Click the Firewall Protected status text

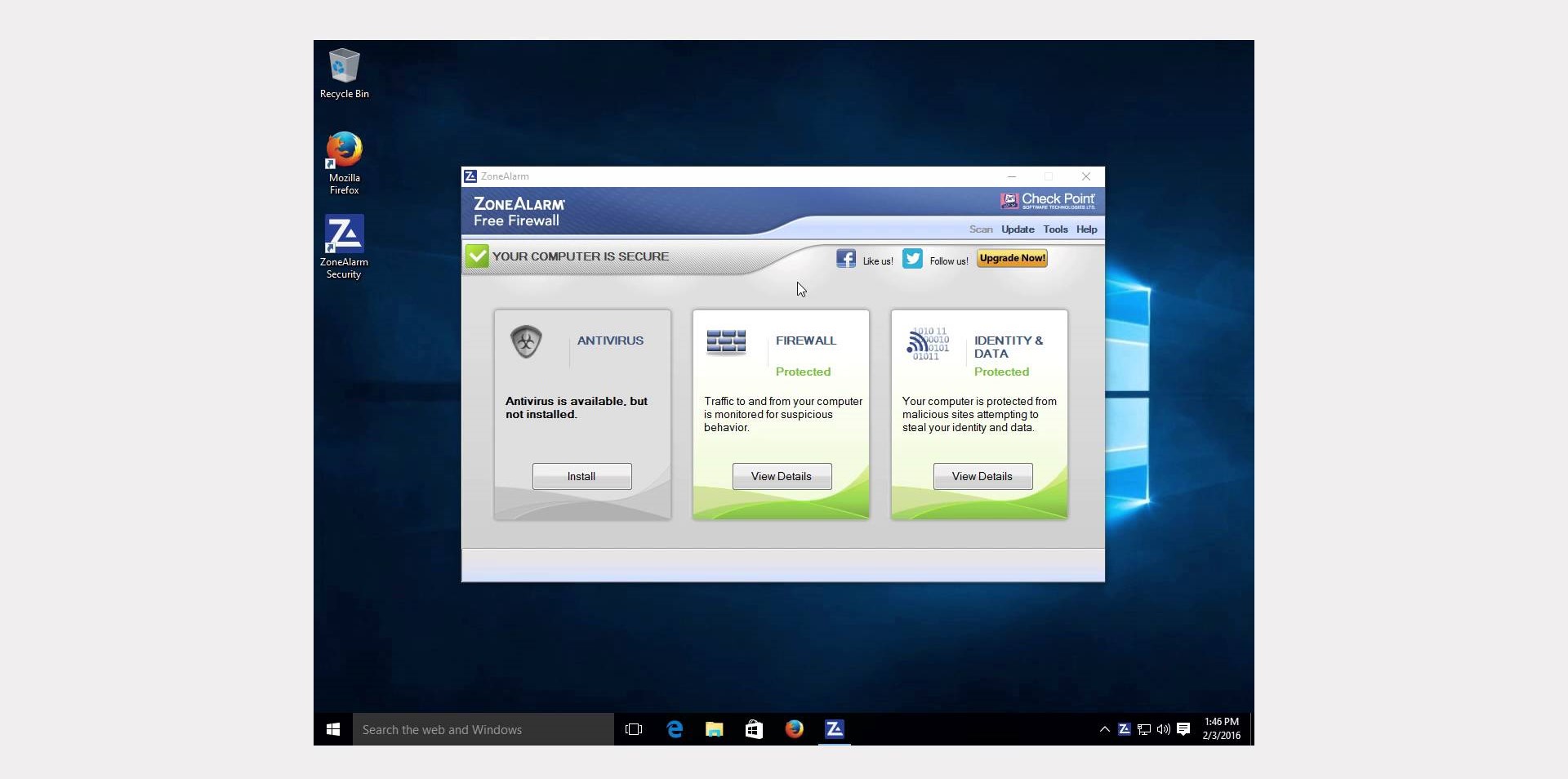tap(803, 372)
